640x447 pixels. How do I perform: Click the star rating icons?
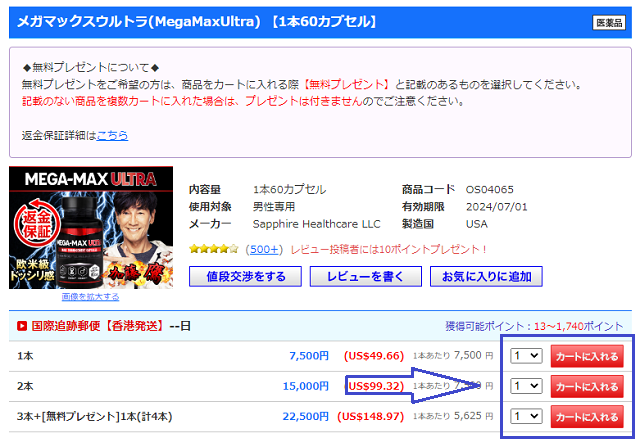coord(213,249)
